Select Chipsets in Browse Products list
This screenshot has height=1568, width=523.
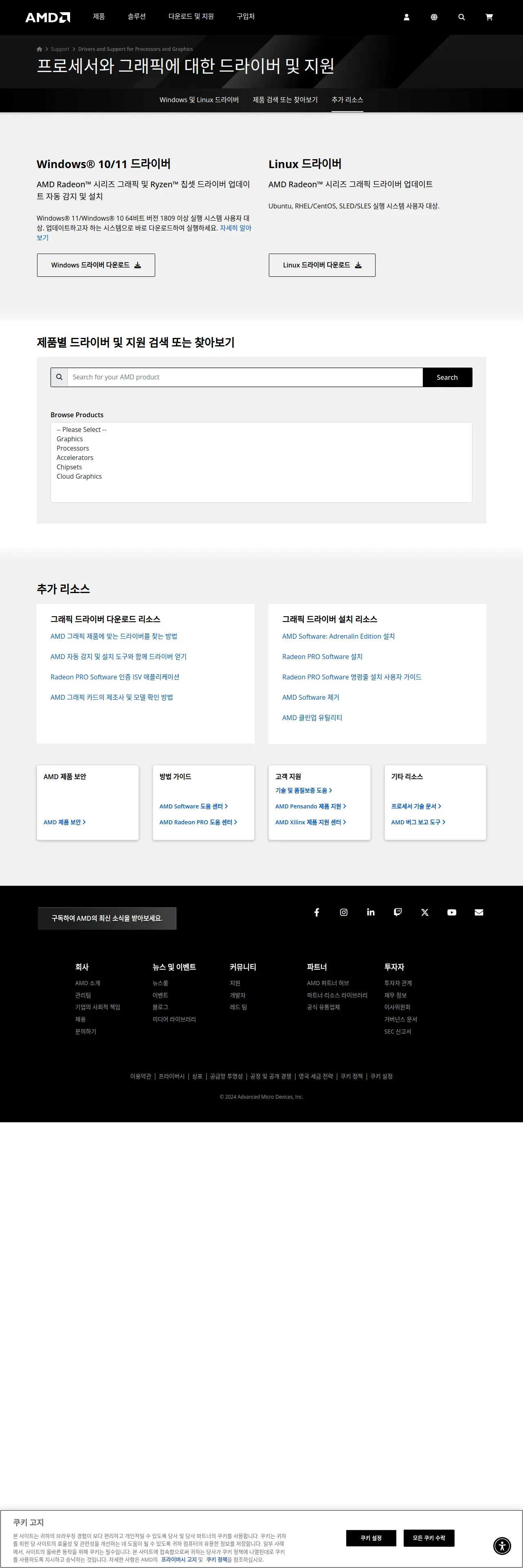(x=69, y=467)
